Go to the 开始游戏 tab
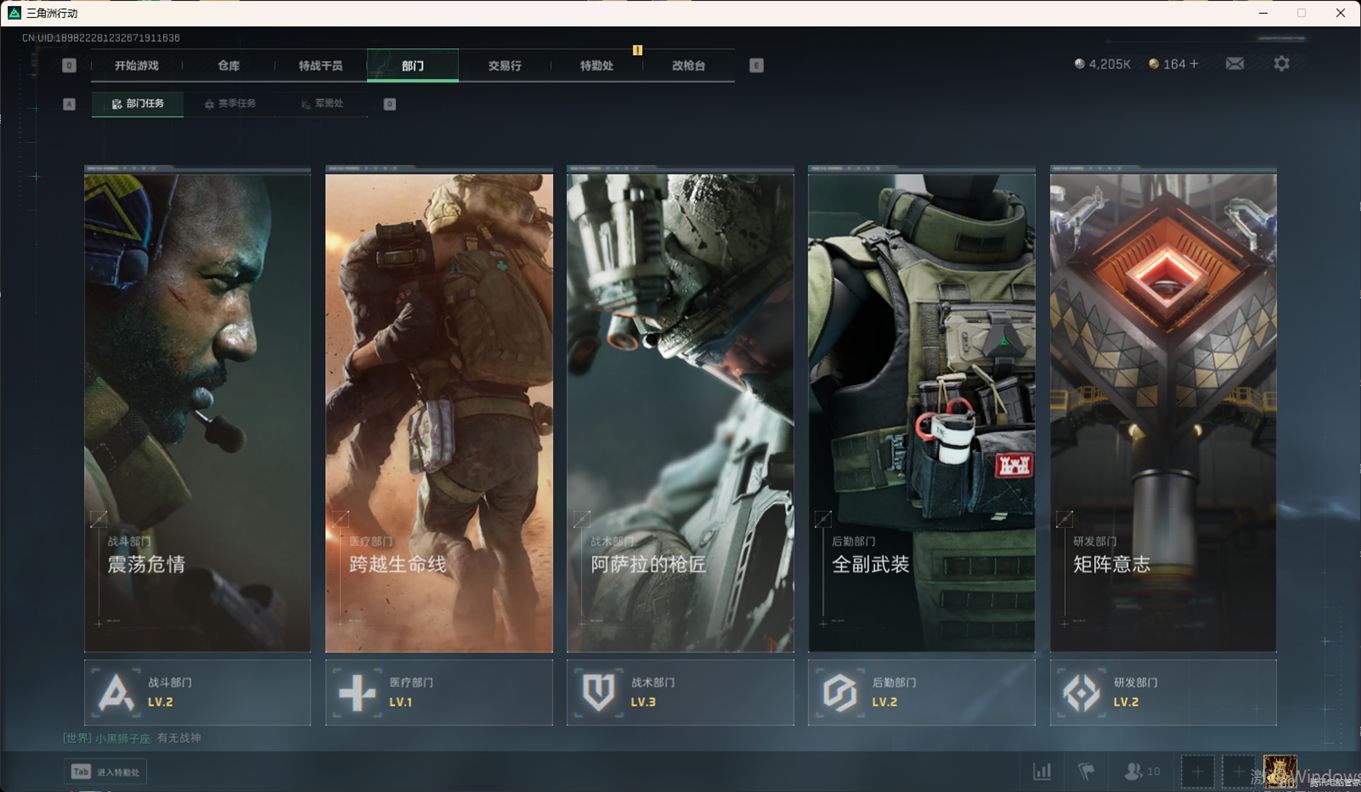The image size is (1361, 792). [137, 66]
